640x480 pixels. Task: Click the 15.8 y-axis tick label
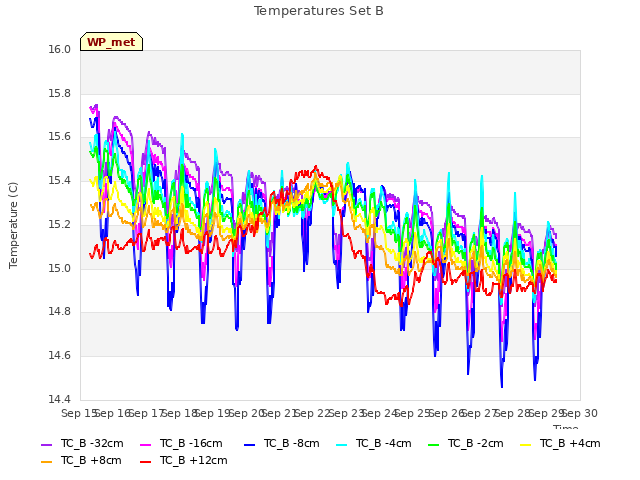pyautogui.click(x=60, y=93)
